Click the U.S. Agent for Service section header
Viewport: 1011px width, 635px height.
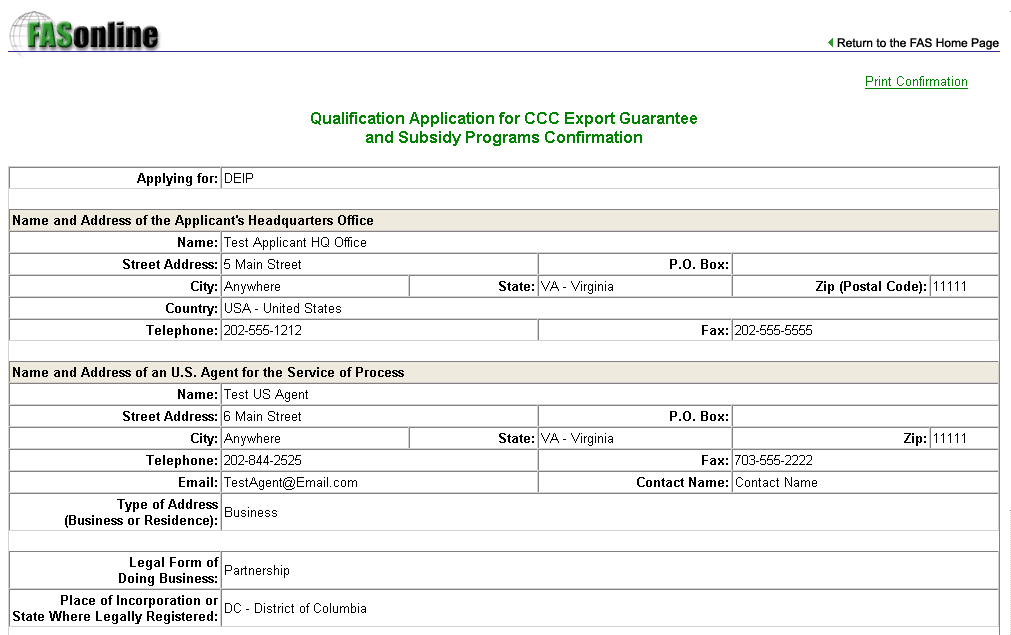pyautogui.click(x=208, y=372)
